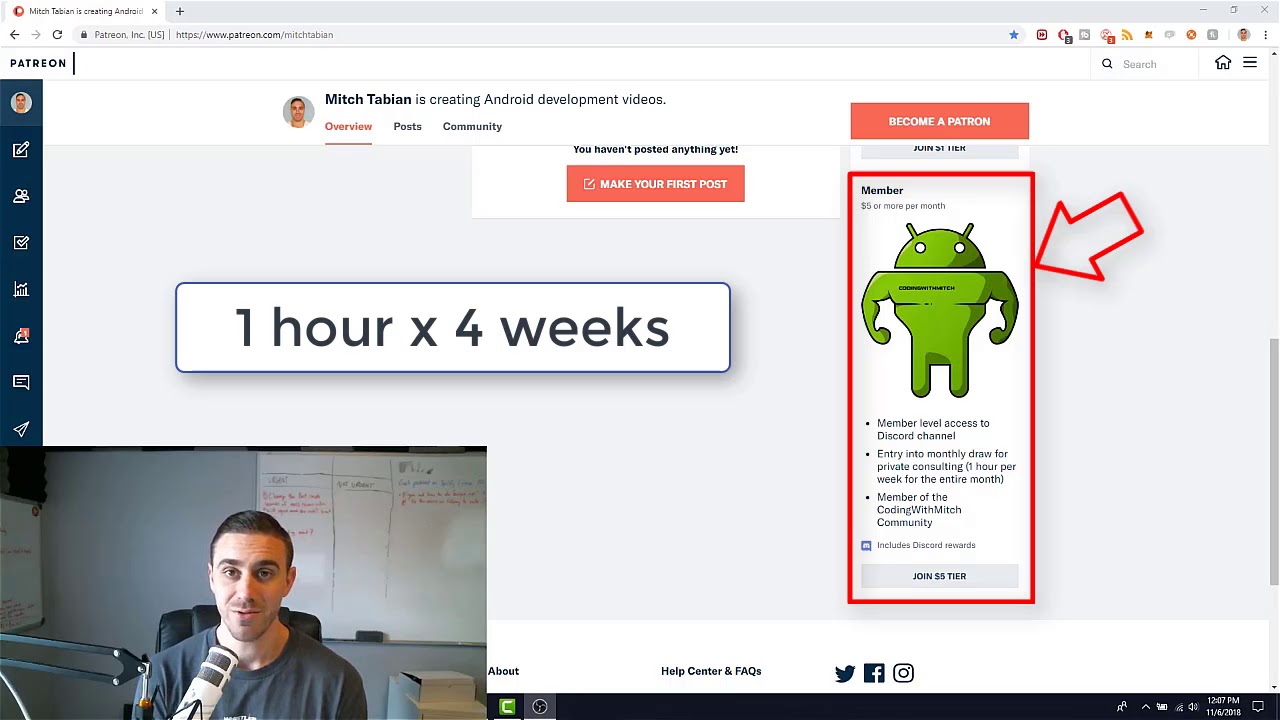Open the notifications bell icon with badge

click(21, 336)
